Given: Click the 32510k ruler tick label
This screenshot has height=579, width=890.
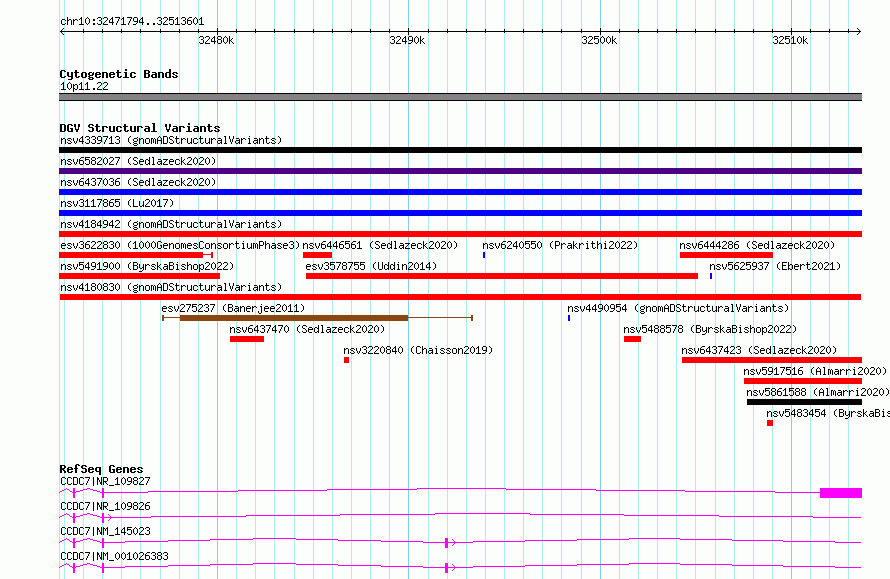Looking at the screenshot, I should coord(791,40).
